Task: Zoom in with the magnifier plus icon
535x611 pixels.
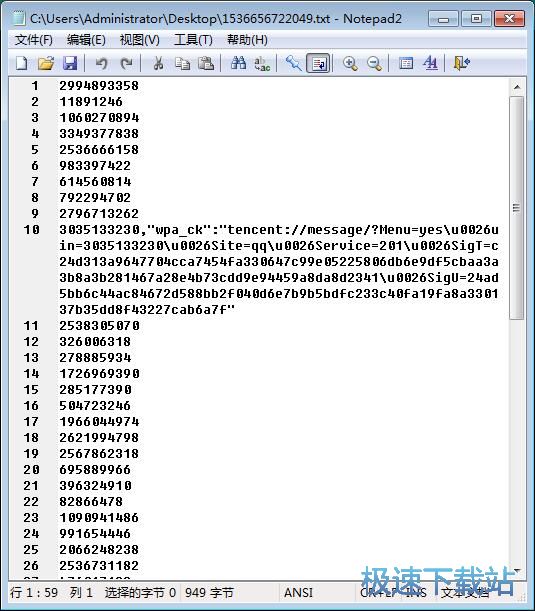Action: tap(350, 63)
